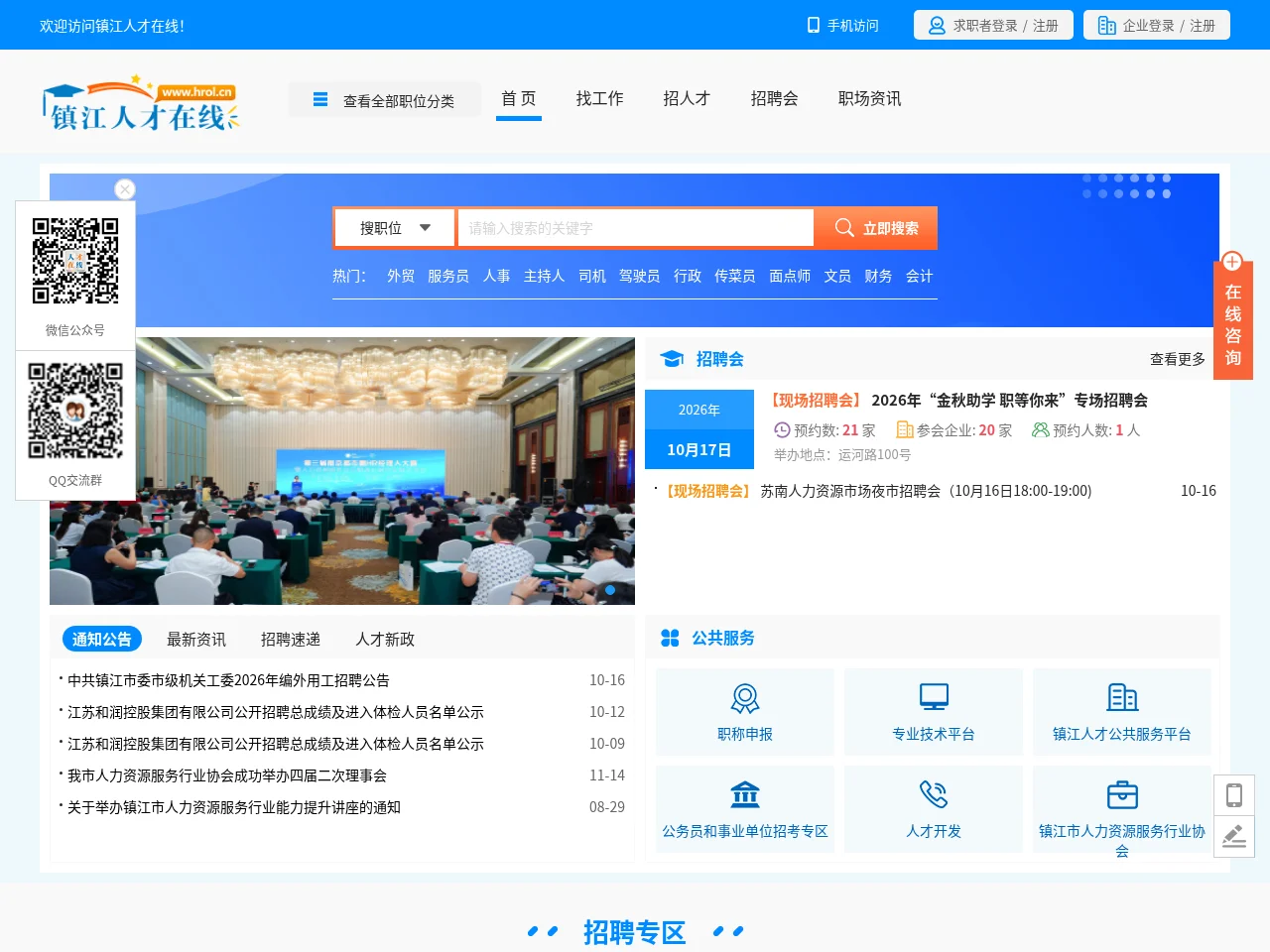Click the 公务员和事业单位招考专区 institution icon

(x=745, y=795)
